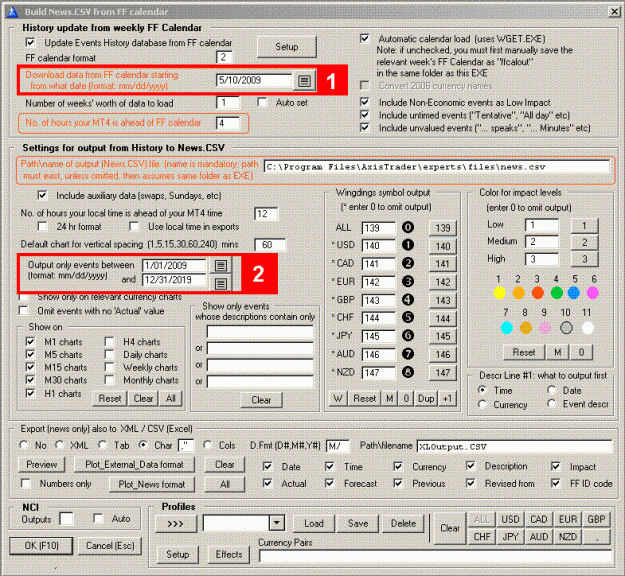Select Date radio for Descr Line #1
This screenshot has height=576, width=625.
(552, 390)
